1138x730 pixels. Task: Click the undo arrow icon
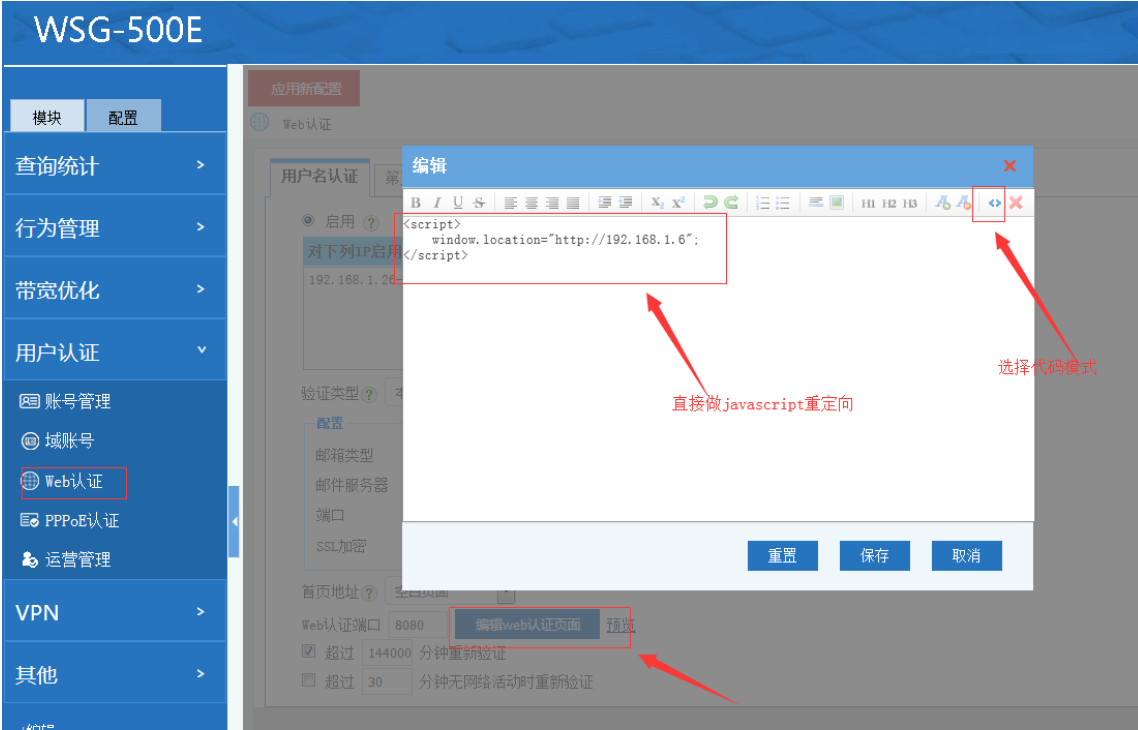pos(710,203)
